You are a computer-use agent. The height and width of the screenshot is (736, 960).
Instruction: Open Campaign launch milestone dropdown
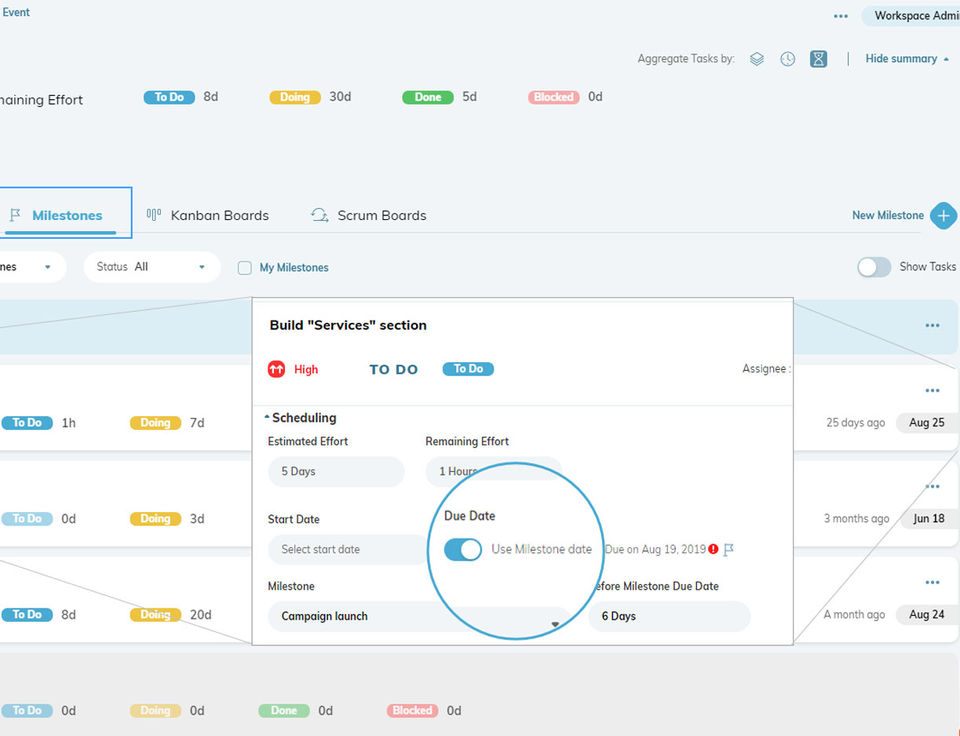coord(420,616)
